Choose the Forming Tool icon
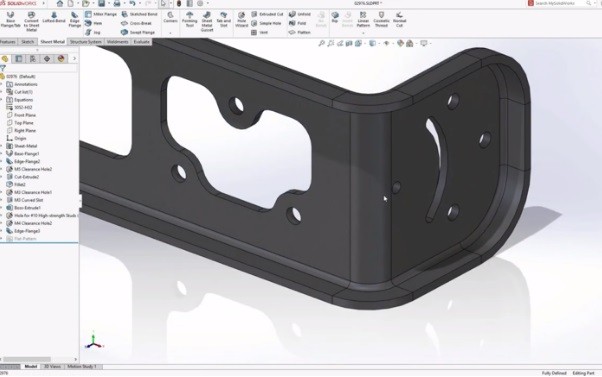 (189, 19)
